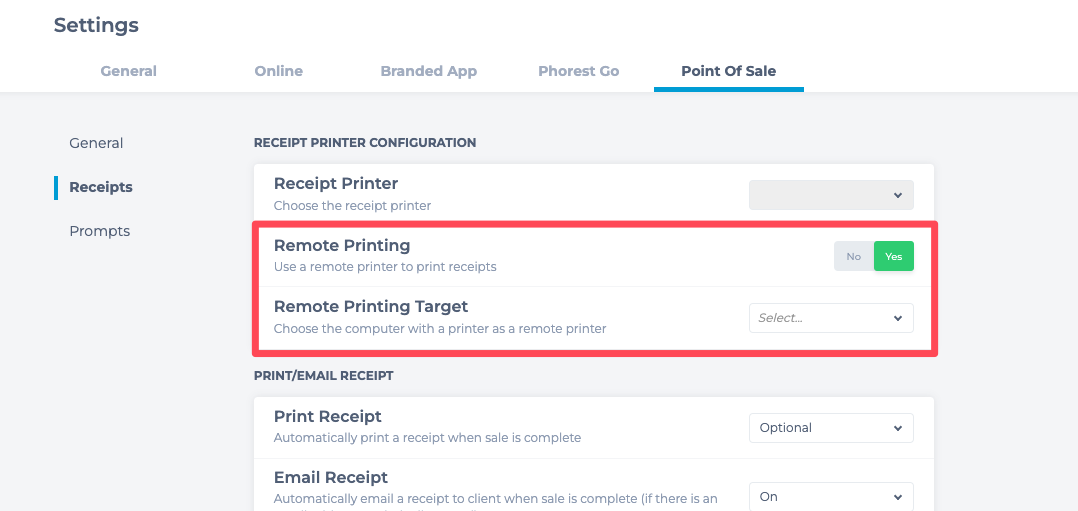The width and height of the screenshot is (1078, 511).
Task: Open the Online settings tab
Action: 278,71
